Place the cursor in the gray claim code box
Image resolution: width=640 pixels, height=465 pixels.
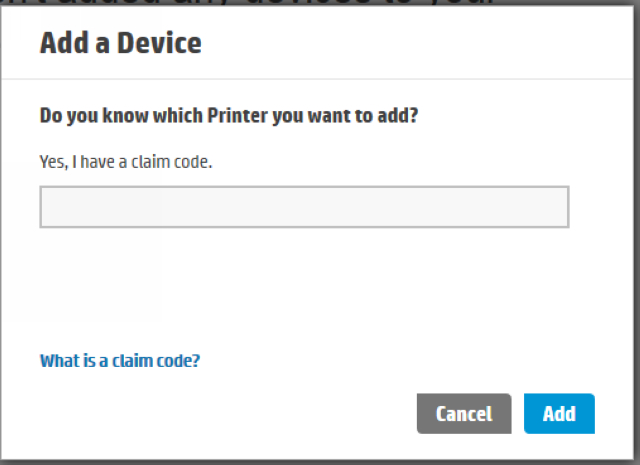click(304, 207)
